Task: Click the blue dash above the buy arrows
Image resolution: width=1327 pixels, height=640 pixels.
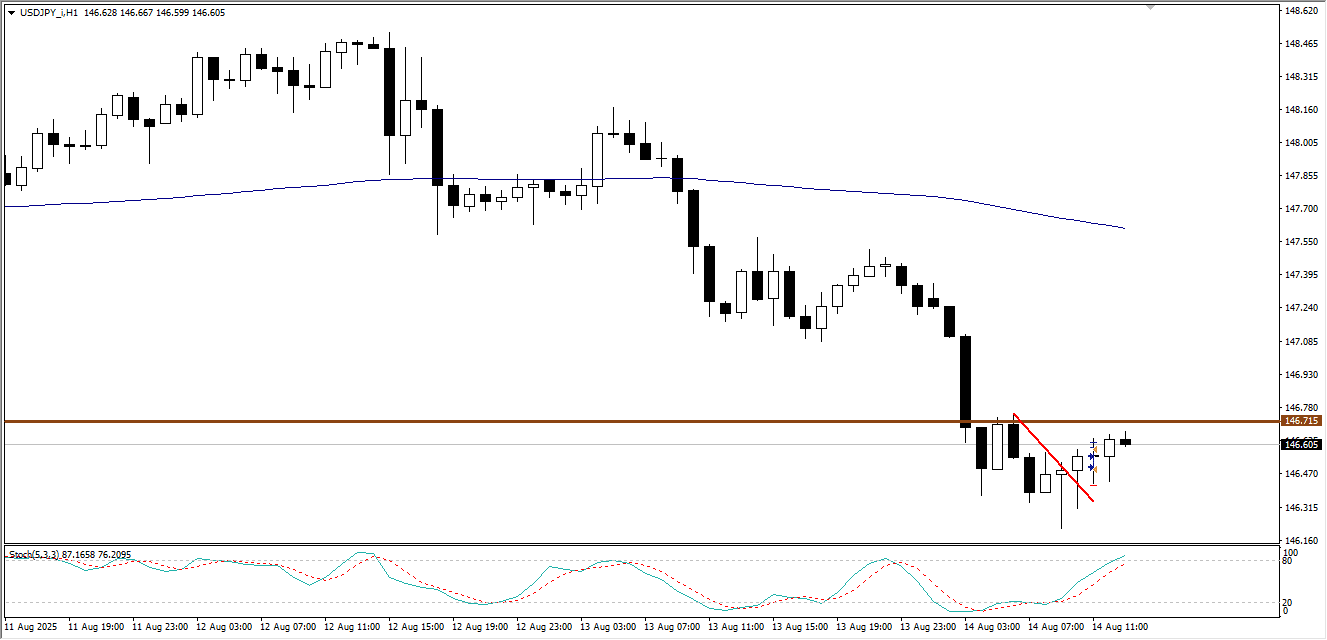Action: coord(1093,442)
